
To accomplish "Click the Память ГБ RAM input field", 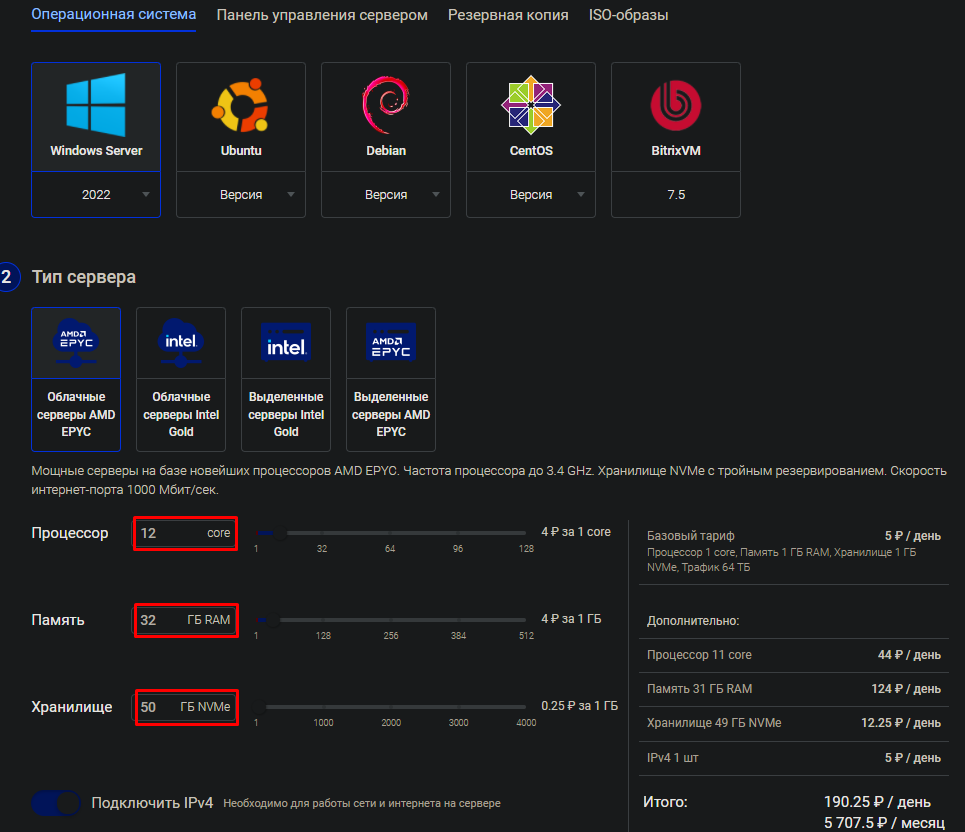I will [x=186, y=620].
